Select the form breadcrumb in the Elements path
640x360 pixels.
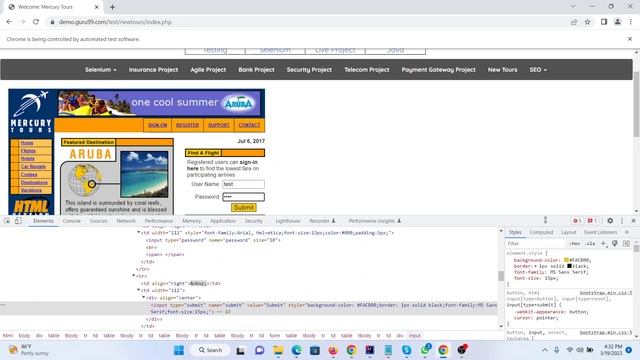[275, 336]
